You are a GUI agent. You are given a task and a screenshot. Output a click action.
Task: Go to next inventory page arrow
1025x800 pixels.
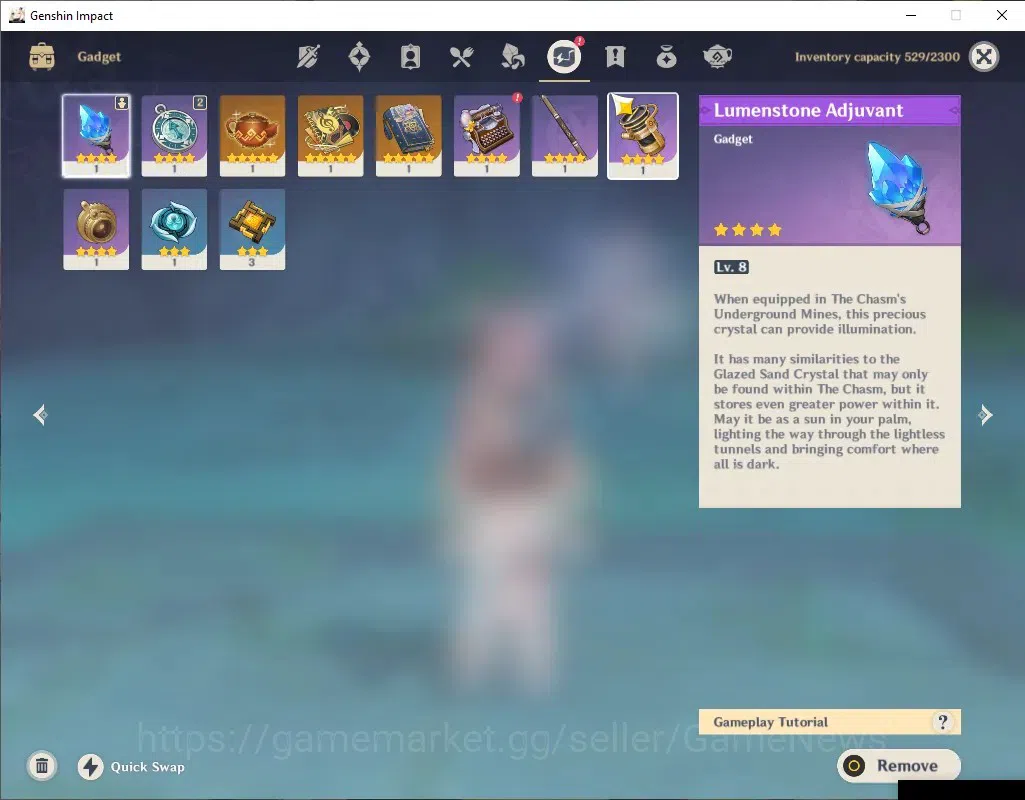pos(985,414)
